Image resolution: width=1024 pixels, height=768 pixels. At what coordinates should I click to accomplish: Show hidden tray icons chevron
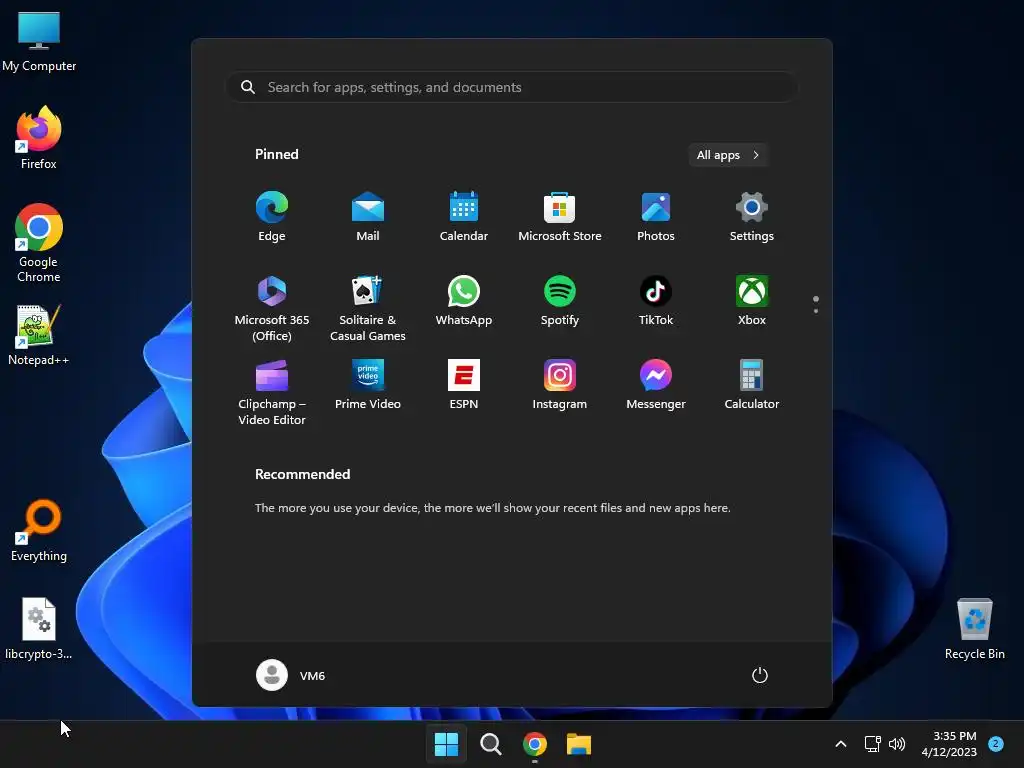[841, 744]
